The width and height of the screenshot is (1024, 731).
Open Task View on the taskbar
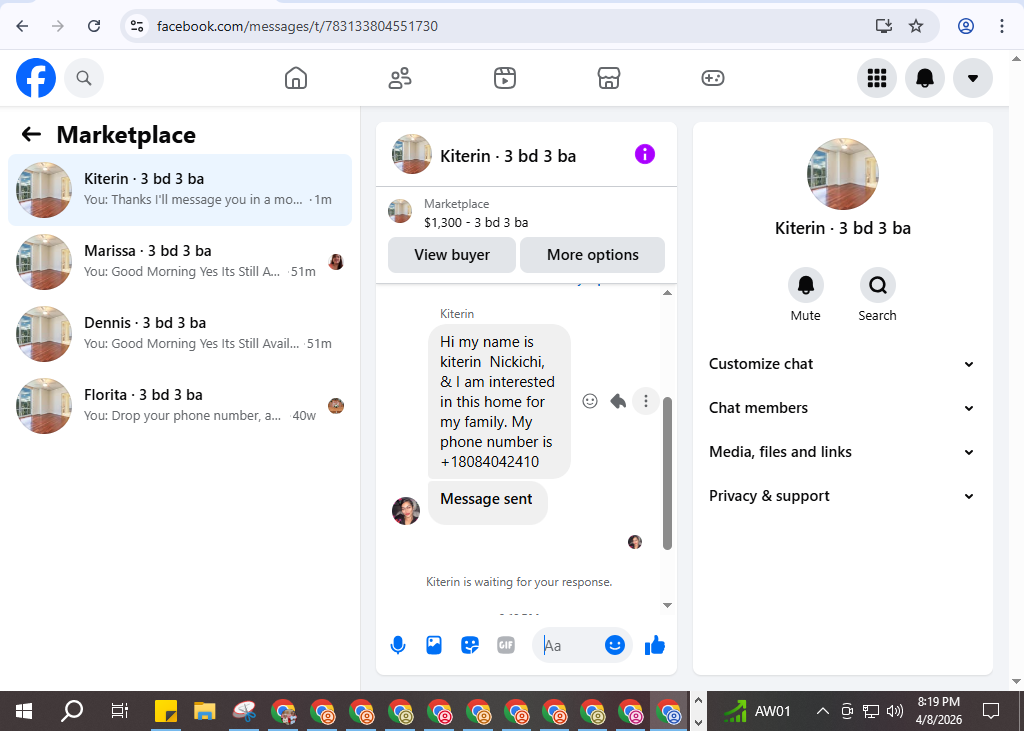point(120,711)
